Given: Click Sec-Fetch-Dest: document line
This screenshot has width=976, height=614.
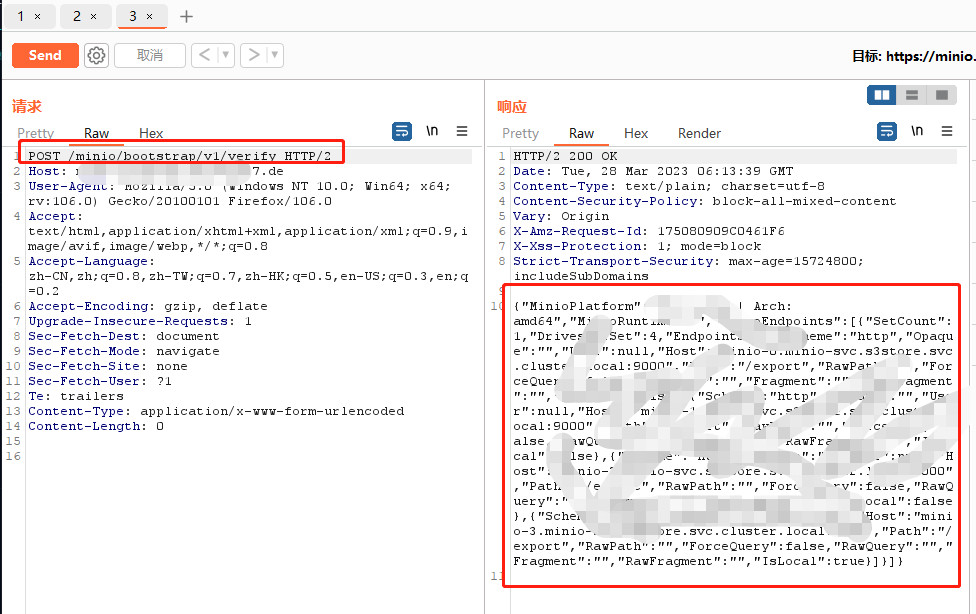Looking at the screenshot, I should click(124, 336).
